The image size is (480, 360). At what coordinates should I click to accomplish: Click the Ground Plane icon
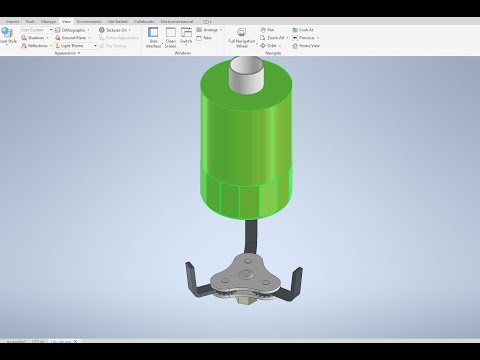(58, 38)
